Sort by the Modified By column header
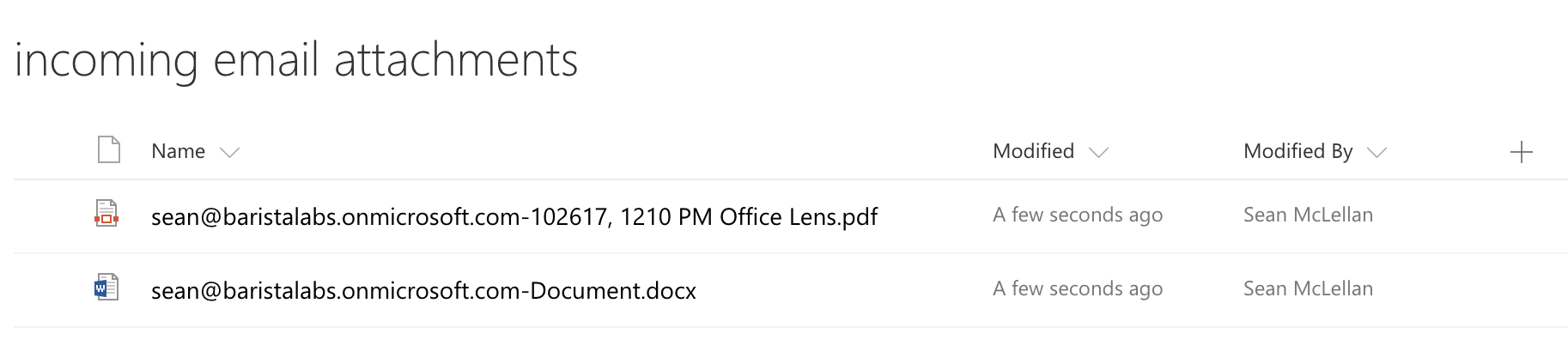Image resolution: width=1568 pixels, height=364 pixels. 1298,151
